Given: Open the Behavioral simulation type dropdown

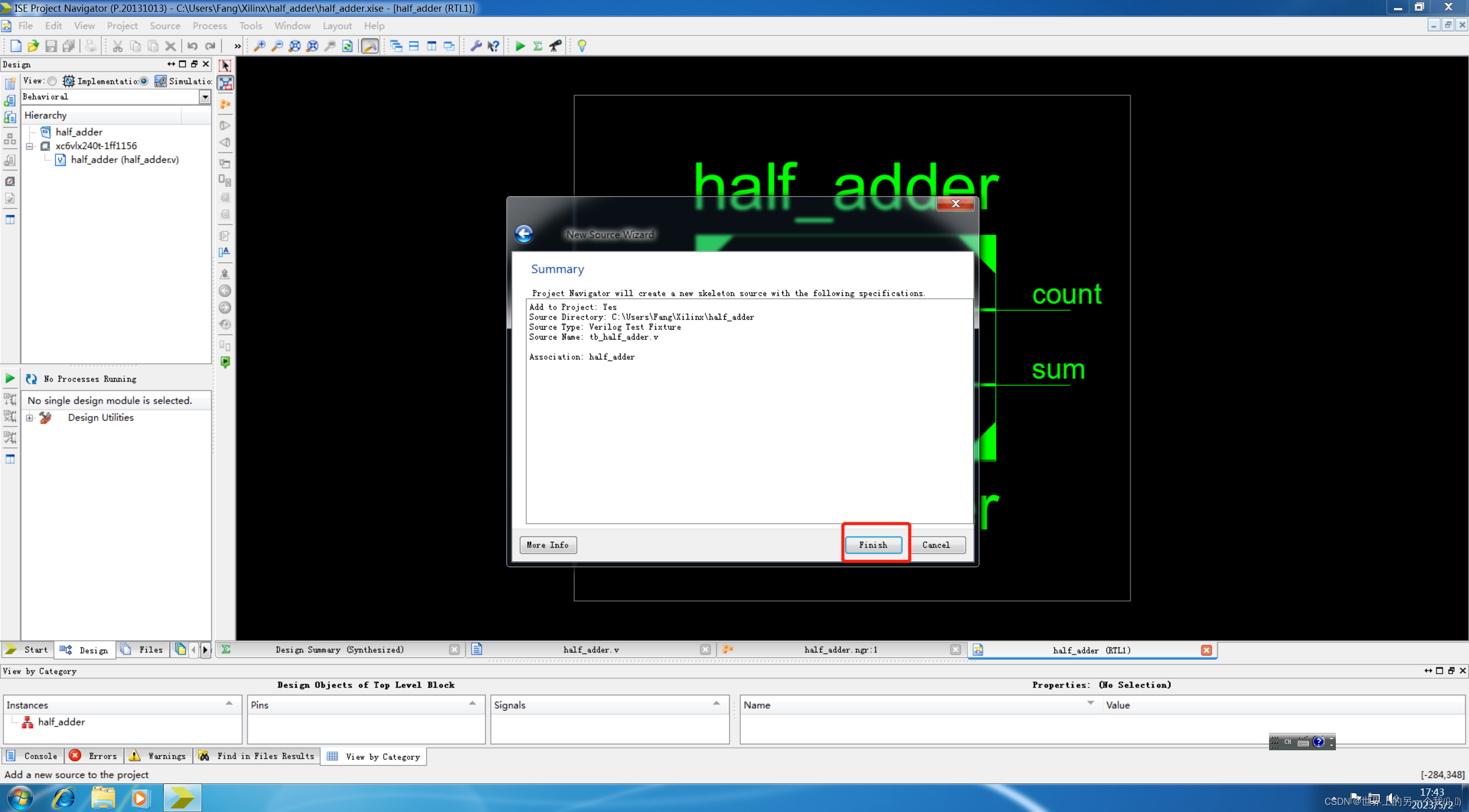Looking at the screenshot, I should [205, 97].
